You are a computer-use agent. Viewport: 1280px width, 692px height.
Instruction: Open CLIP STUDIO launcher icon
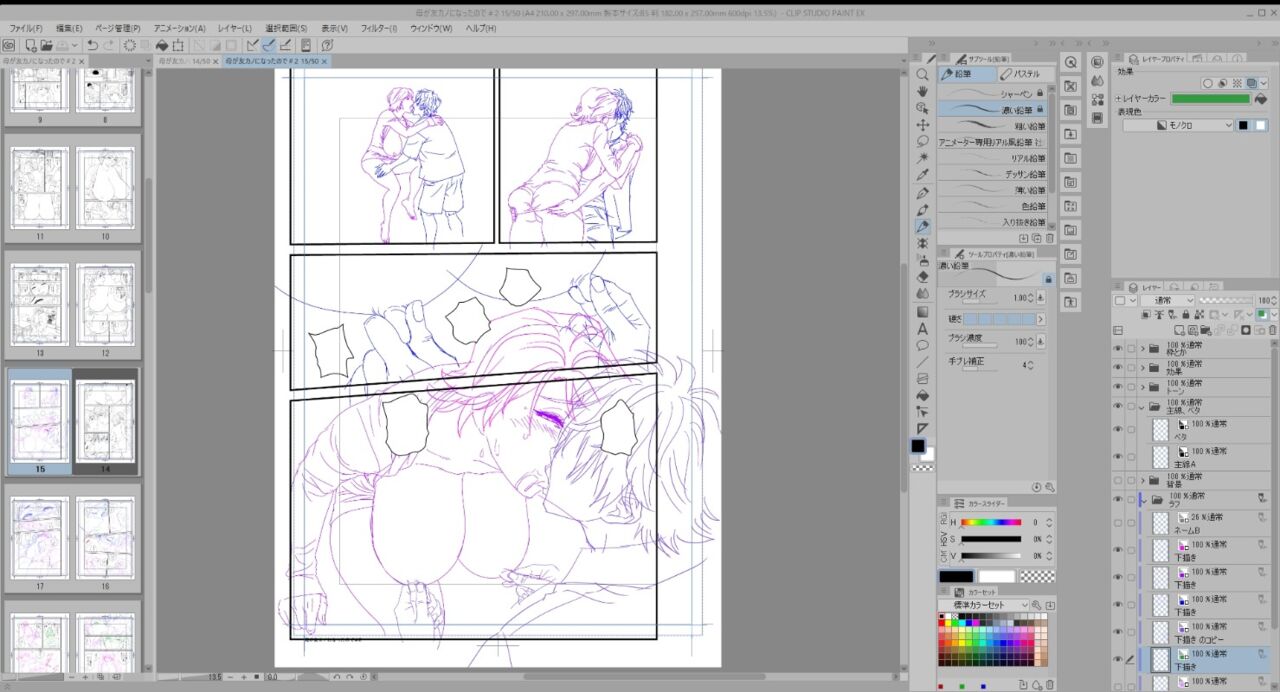pos(8,45)
